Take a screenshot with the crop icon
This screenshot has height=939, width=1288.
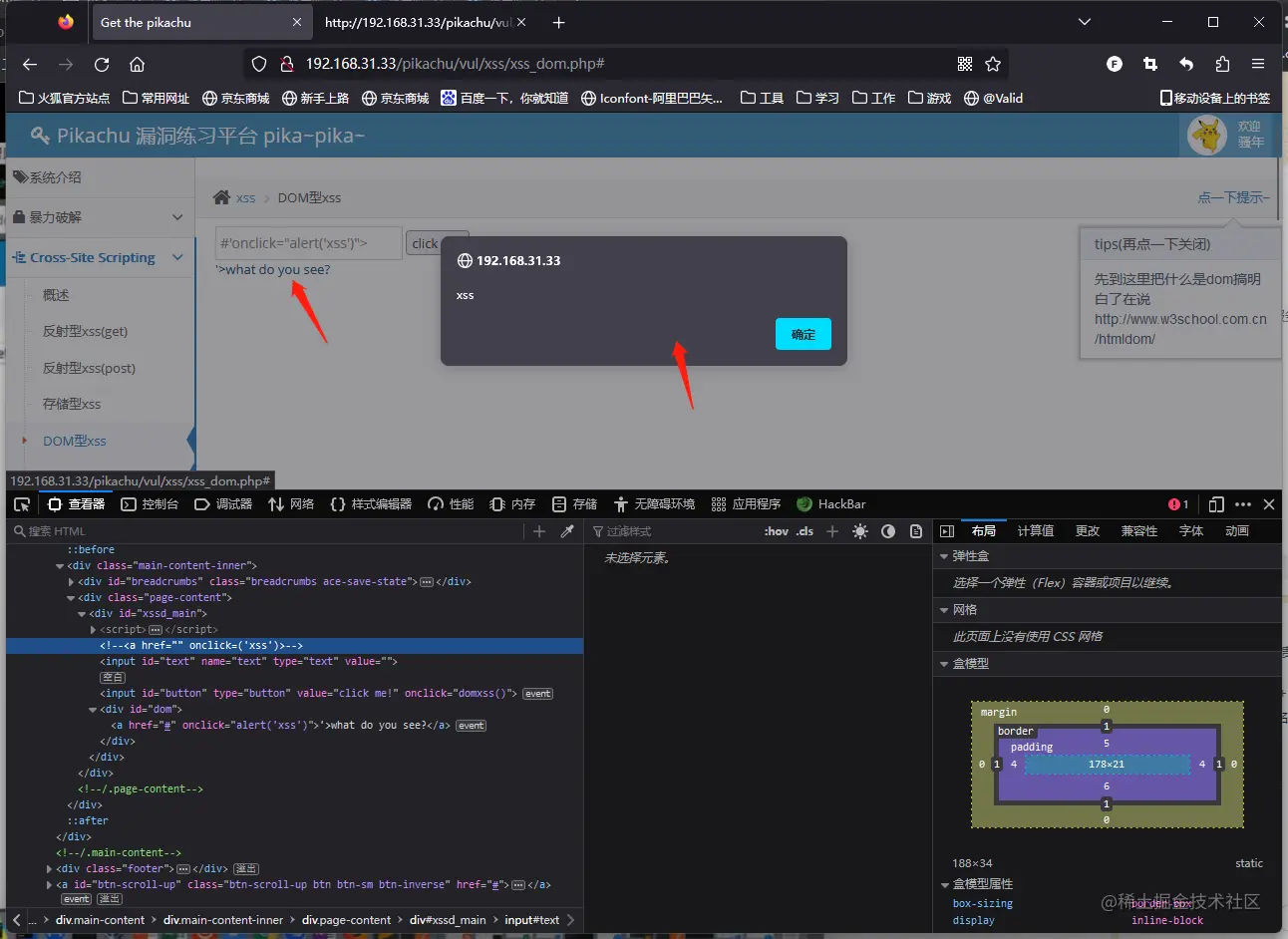click(x=1150, y=64)
